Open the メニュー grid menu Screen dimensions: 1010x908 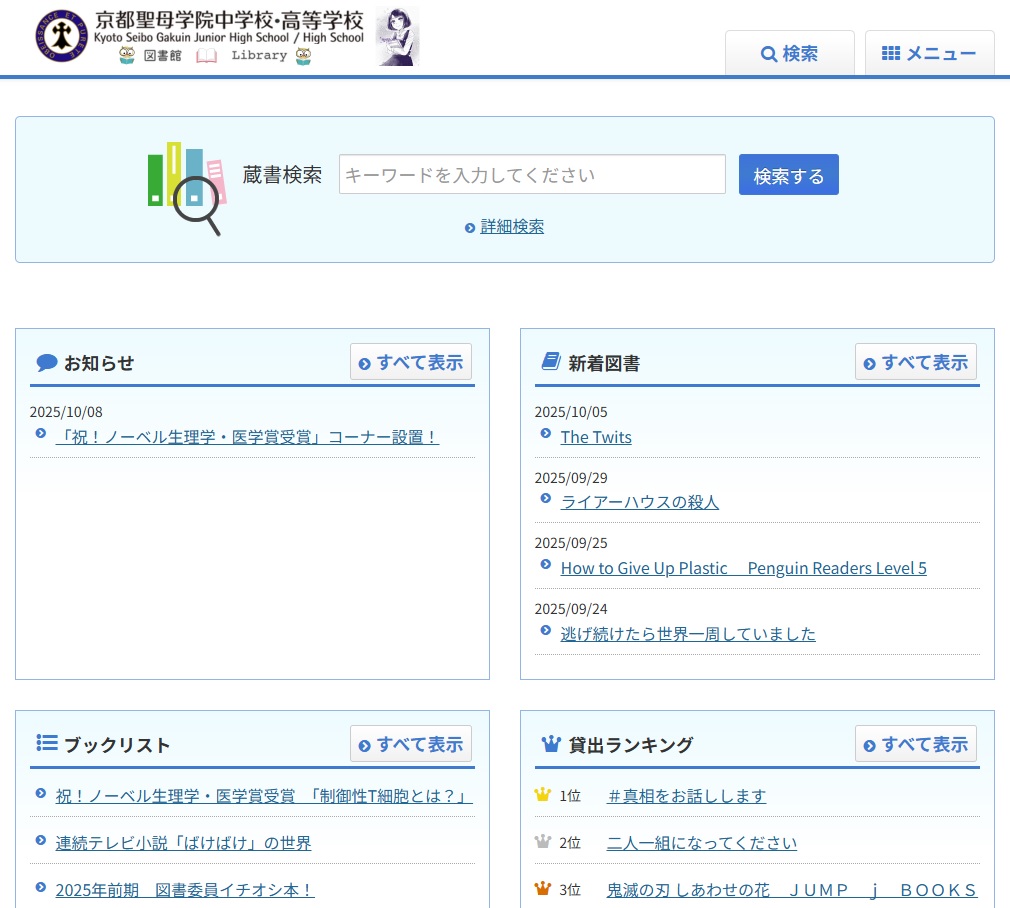coord(929,54)
